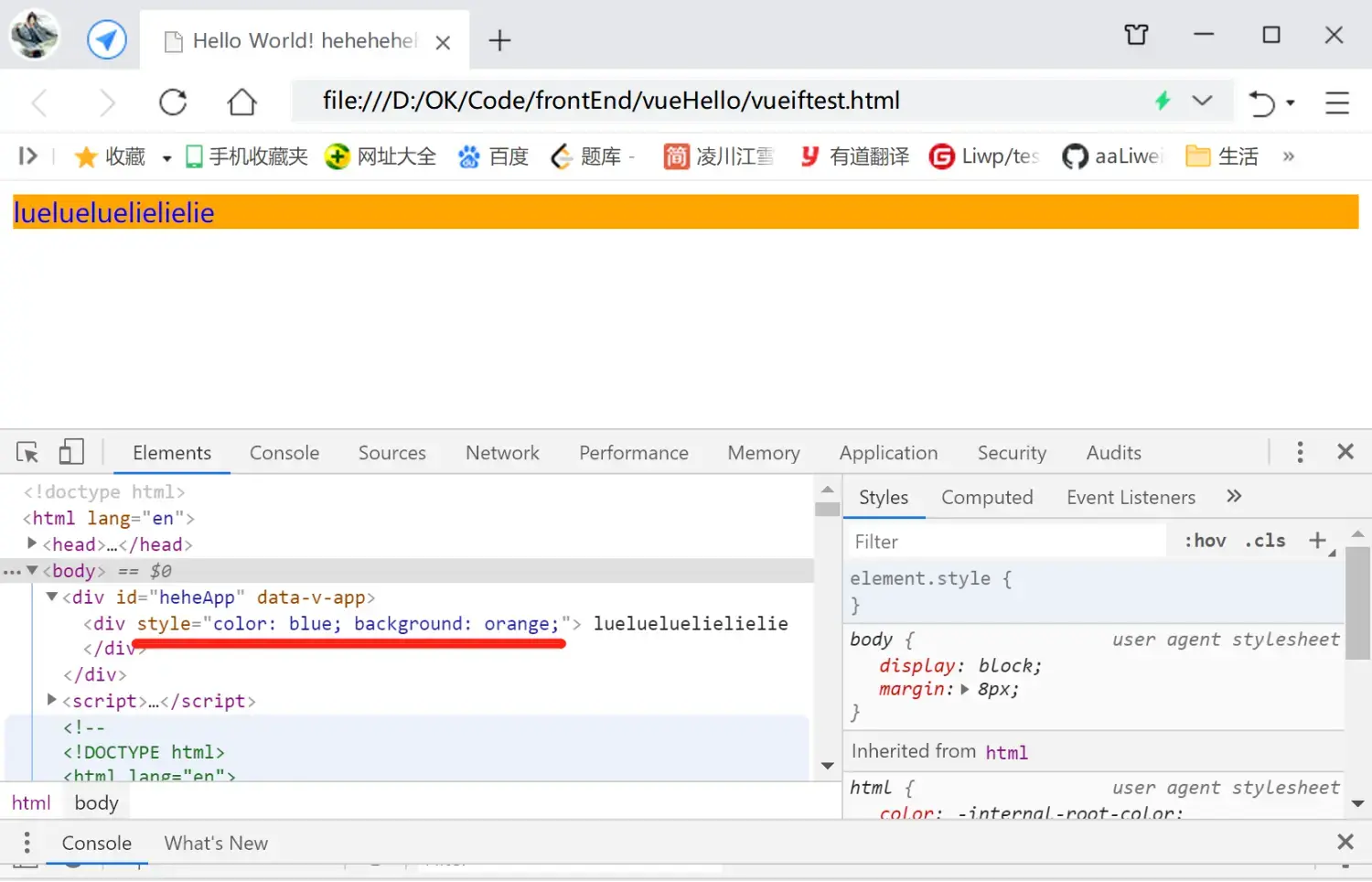1372x882 pixels.
Task: Add a new style rule with plus
Action: 1317,541
